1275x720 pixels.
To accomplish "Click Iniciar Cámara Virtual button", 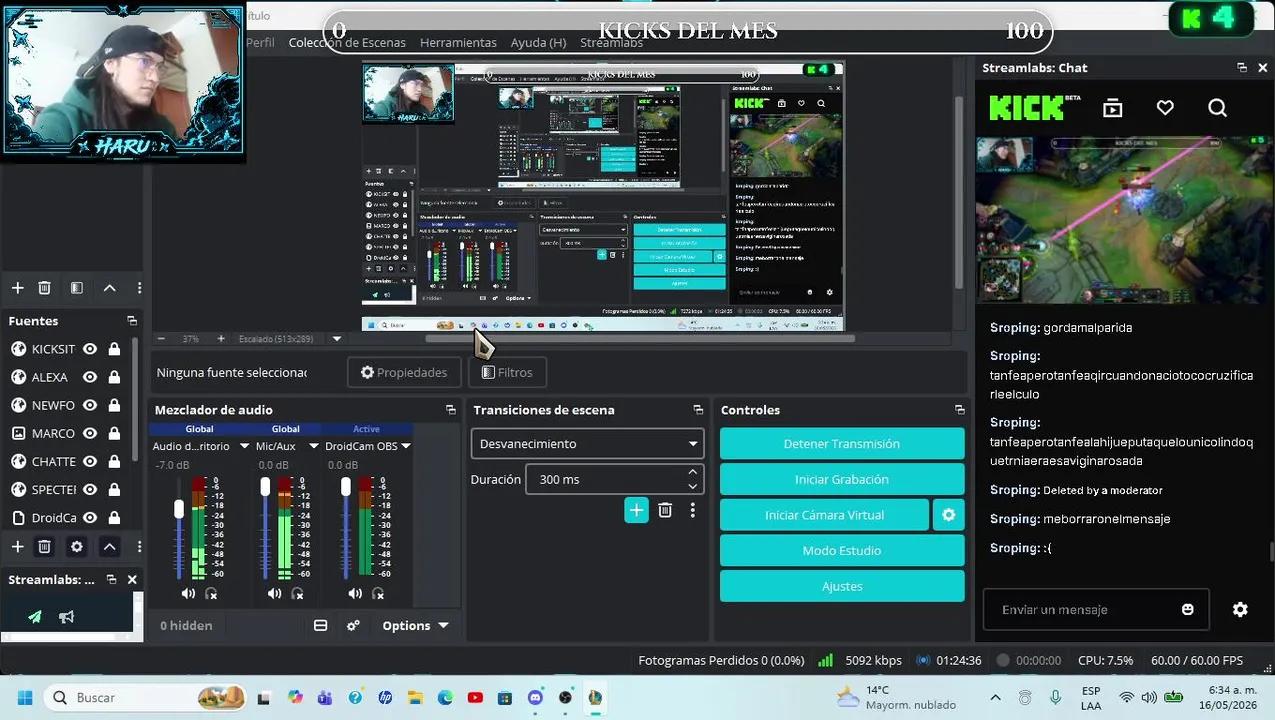I will (x=824, y=515).
